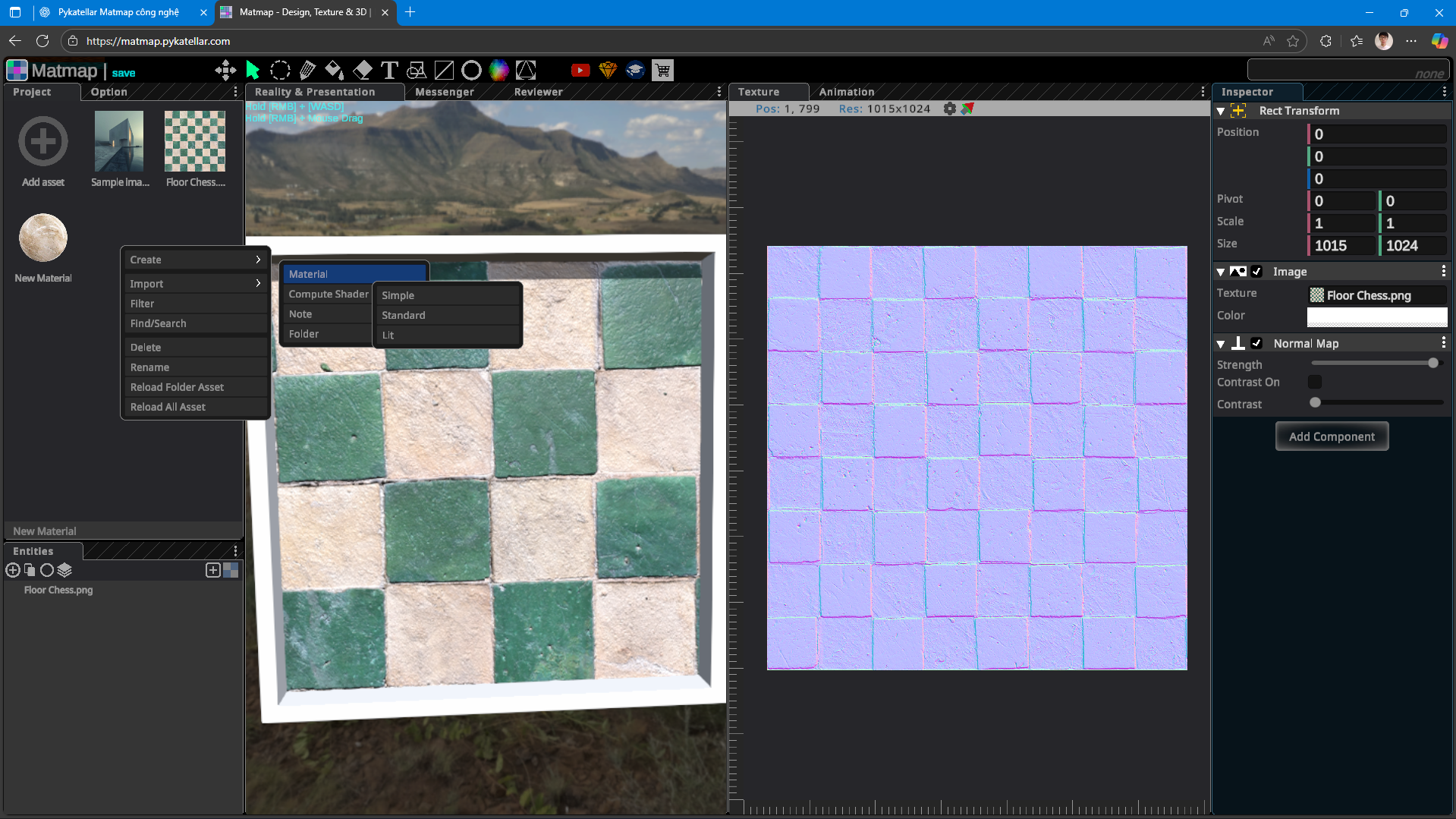Duplicate entity using the copy icon
Viewport: 1456px width, 819px height.
[30, 570]
